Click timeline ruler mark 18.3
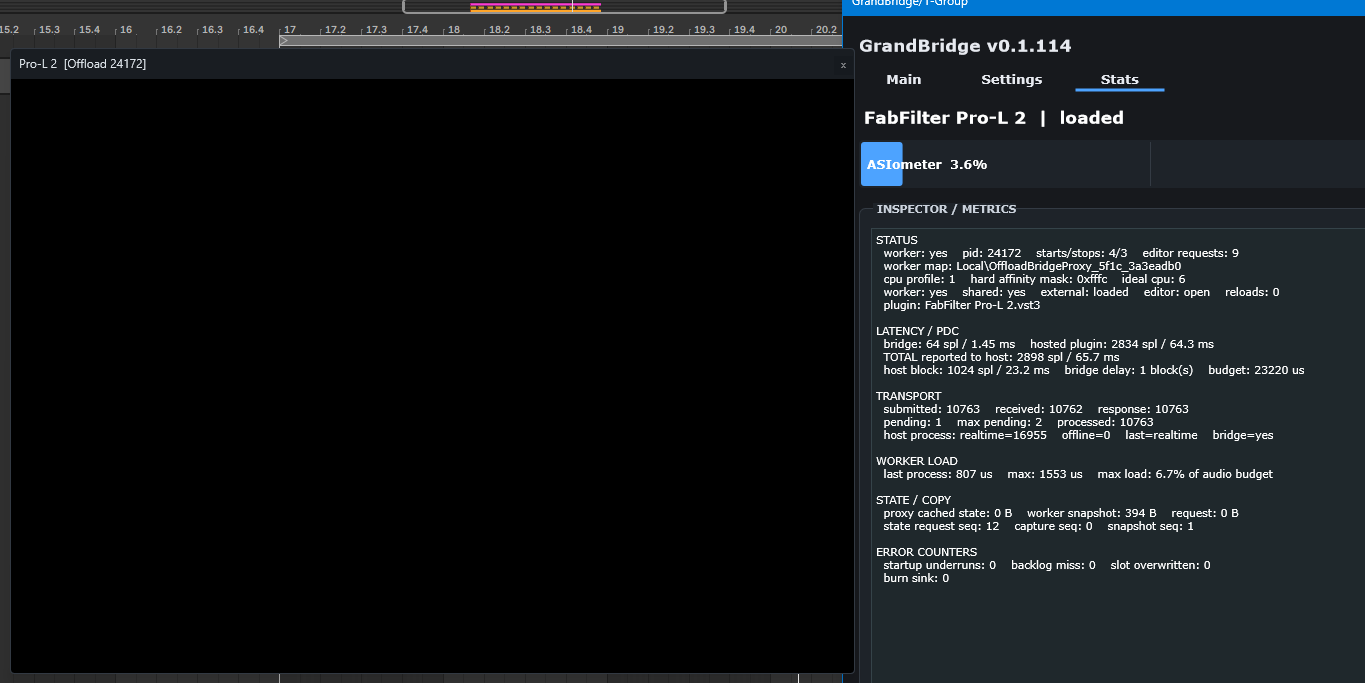The image size is (1365, 683). (540, 30)
